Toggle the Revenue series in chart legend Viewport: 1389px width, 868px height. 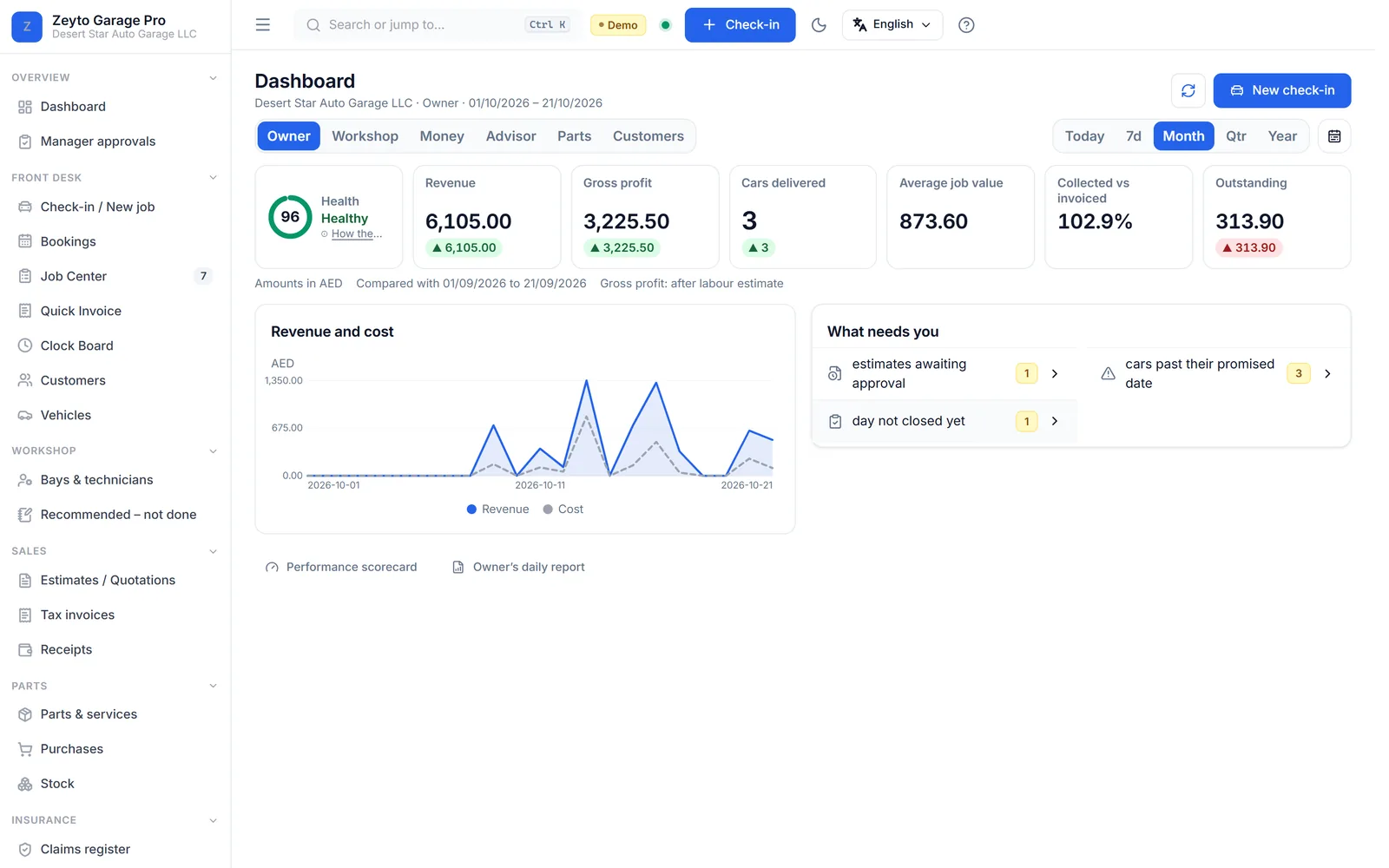pyautogui.click(x=497, y=510)
